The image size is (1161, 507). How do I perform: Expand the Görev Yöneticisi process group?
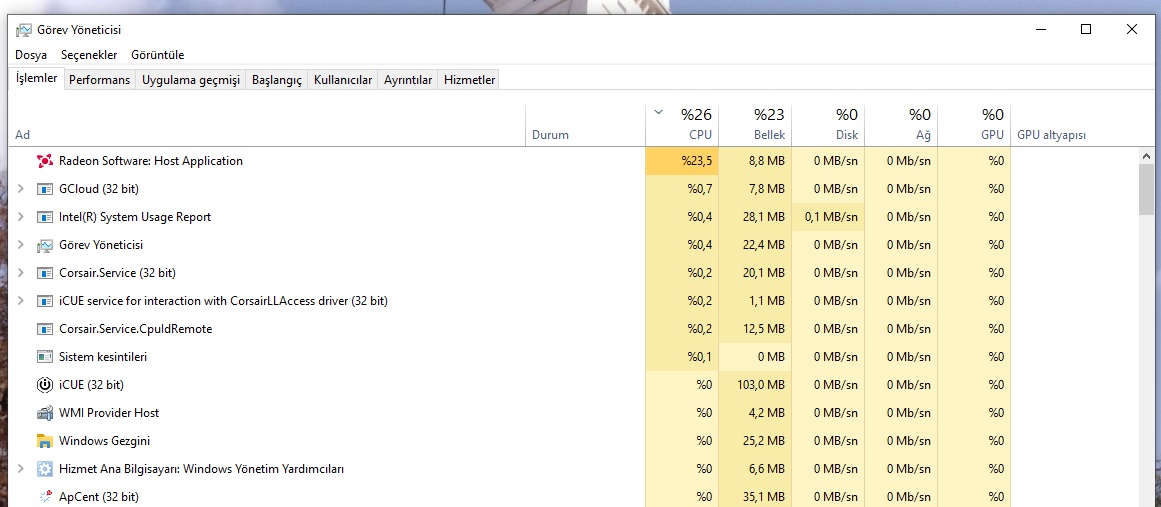click(21, 245)
